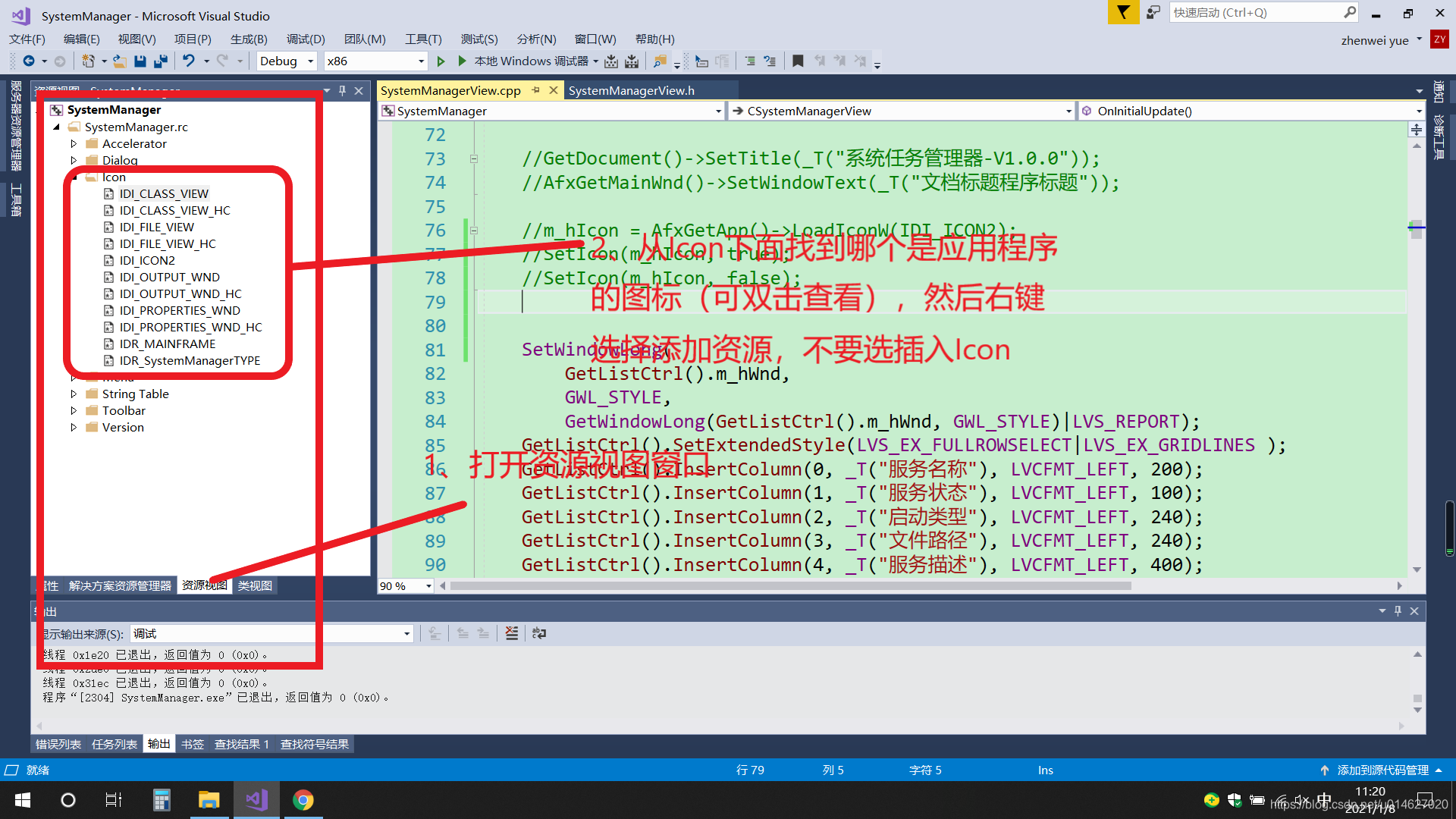Start debugging with the green play arrow
The image size is (1456, 819).
(x=462, y=61)
